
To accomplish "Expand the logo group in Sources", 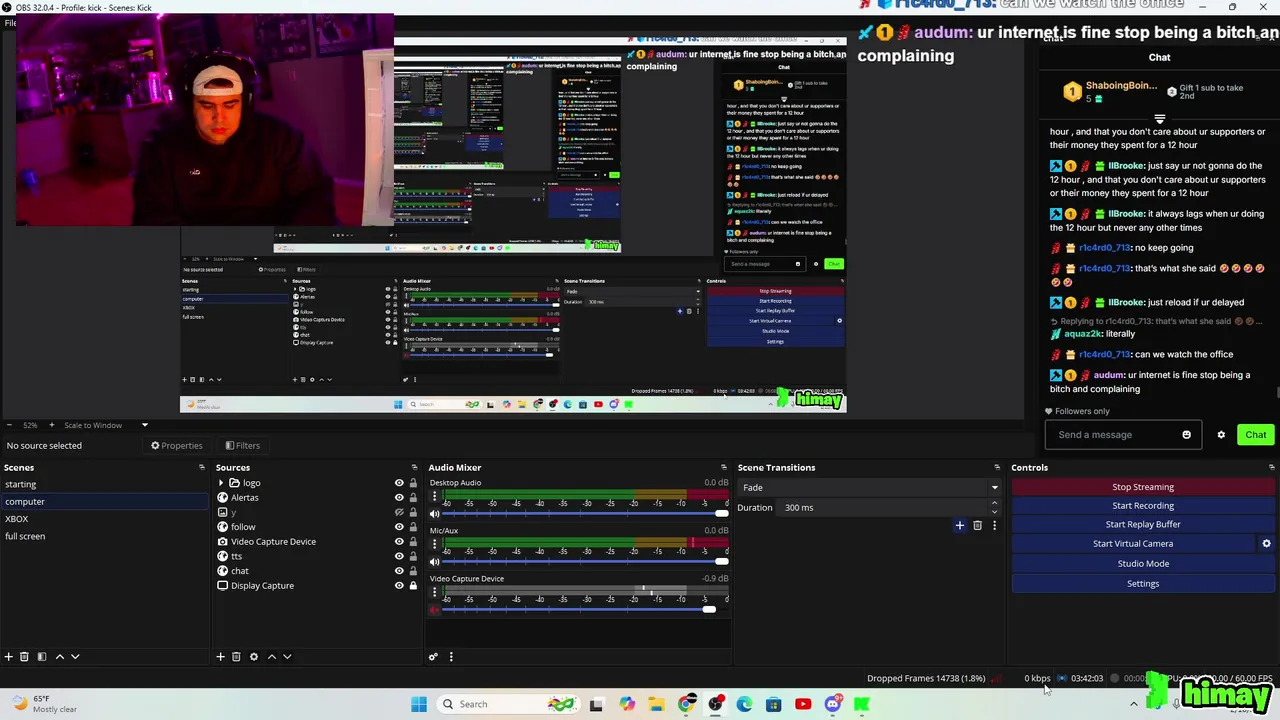I will pyautogui.click(x=221, y=483).
